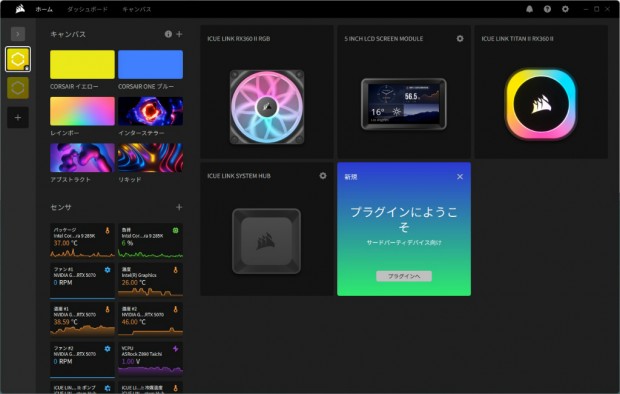This screenshot has width=620, height=394.
Task: Choose the CORSAIR ONE ブルー blue swatch
Action: click(x=150, y=64)
